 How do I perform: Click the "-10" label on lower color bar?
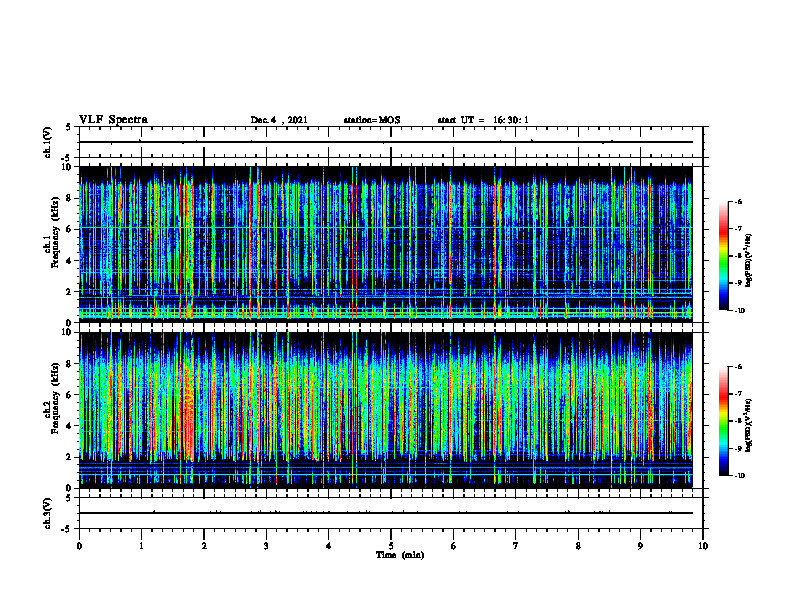click(739, 475)
